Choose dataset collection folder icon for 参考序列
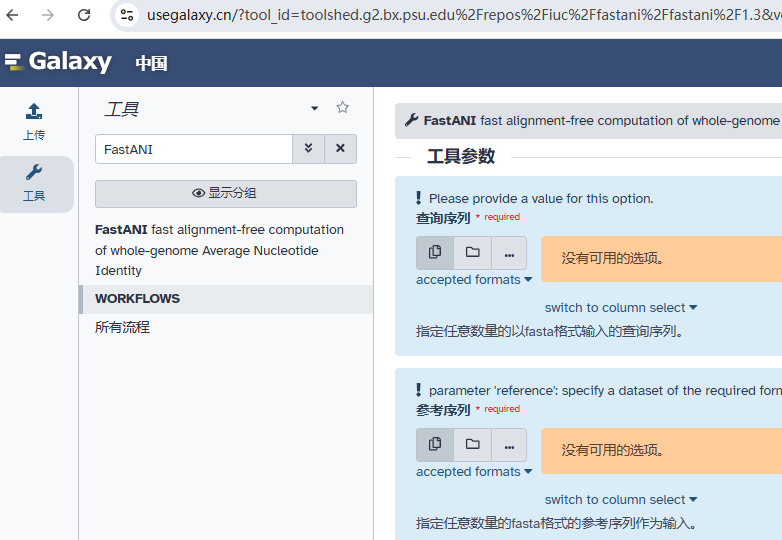Image resolution: width=782 pixels, height=540 pixels. coord(472,444)
